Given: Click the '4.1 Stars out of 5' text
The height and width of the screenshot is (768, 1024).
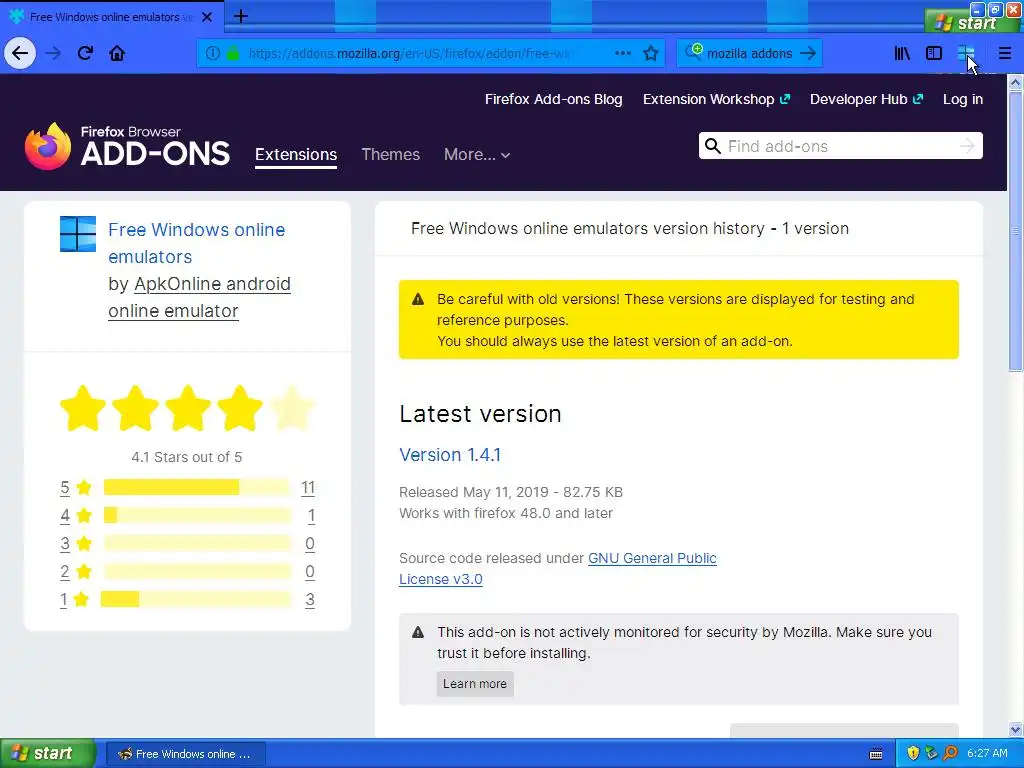Looking at the screenshot, I should click(187, 457).
